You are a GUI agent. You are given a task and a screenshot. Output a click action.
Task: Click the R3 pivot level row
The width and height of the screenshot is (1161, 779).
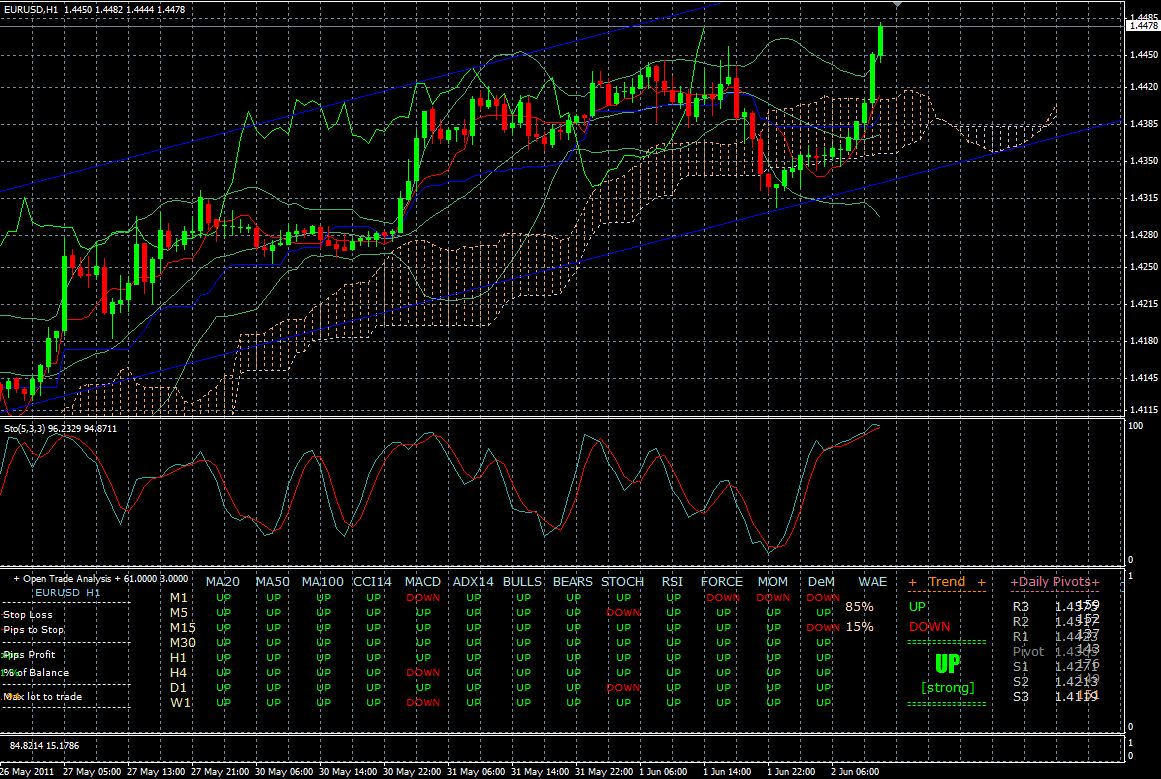coord(1056,606)
